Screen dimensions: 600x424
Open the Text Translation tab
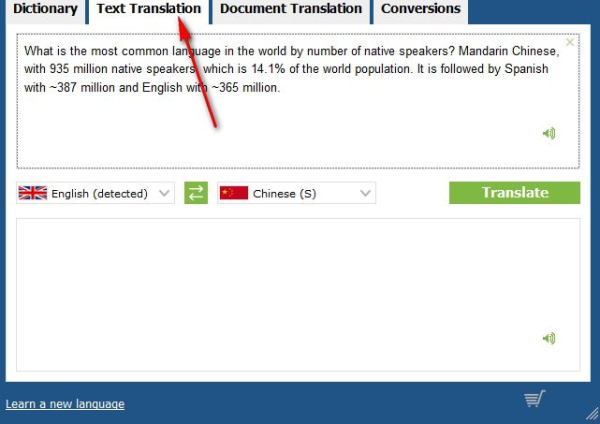click(148, 9)
